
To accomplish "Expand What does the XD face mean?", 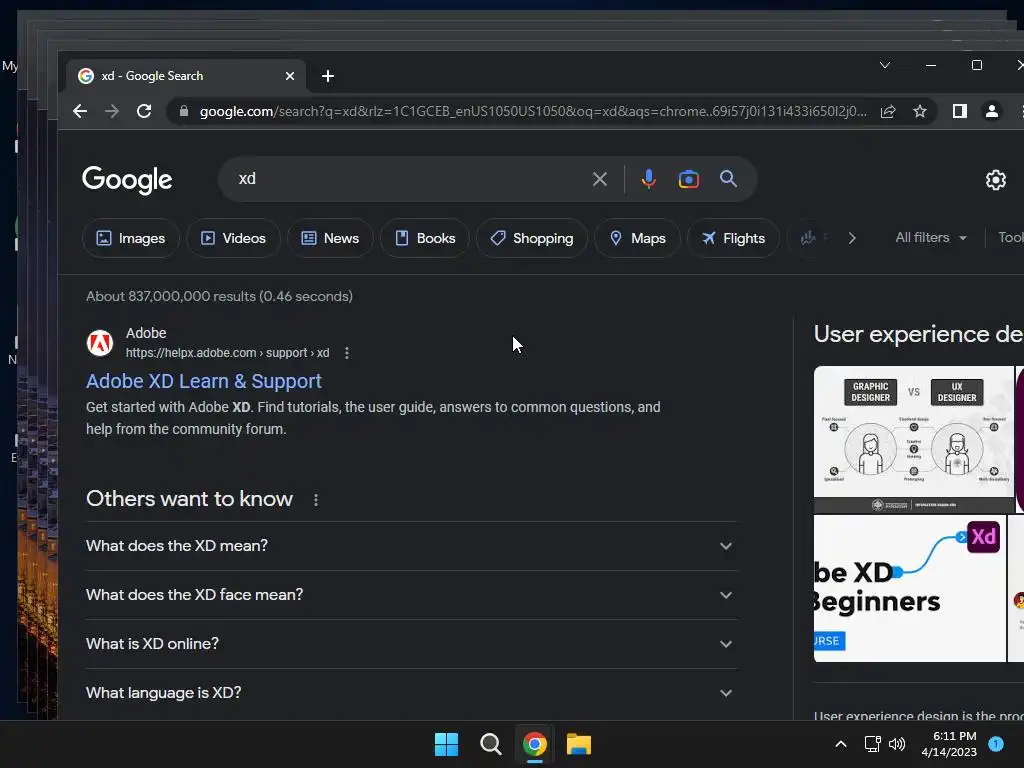I will coord(411,595).
